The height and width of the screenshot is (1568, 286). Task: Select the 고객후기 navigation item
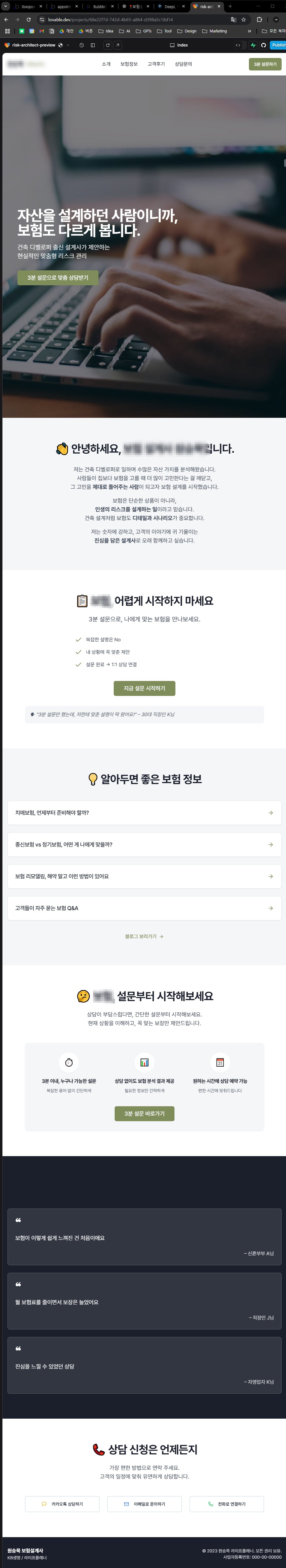tap(156, 64)
